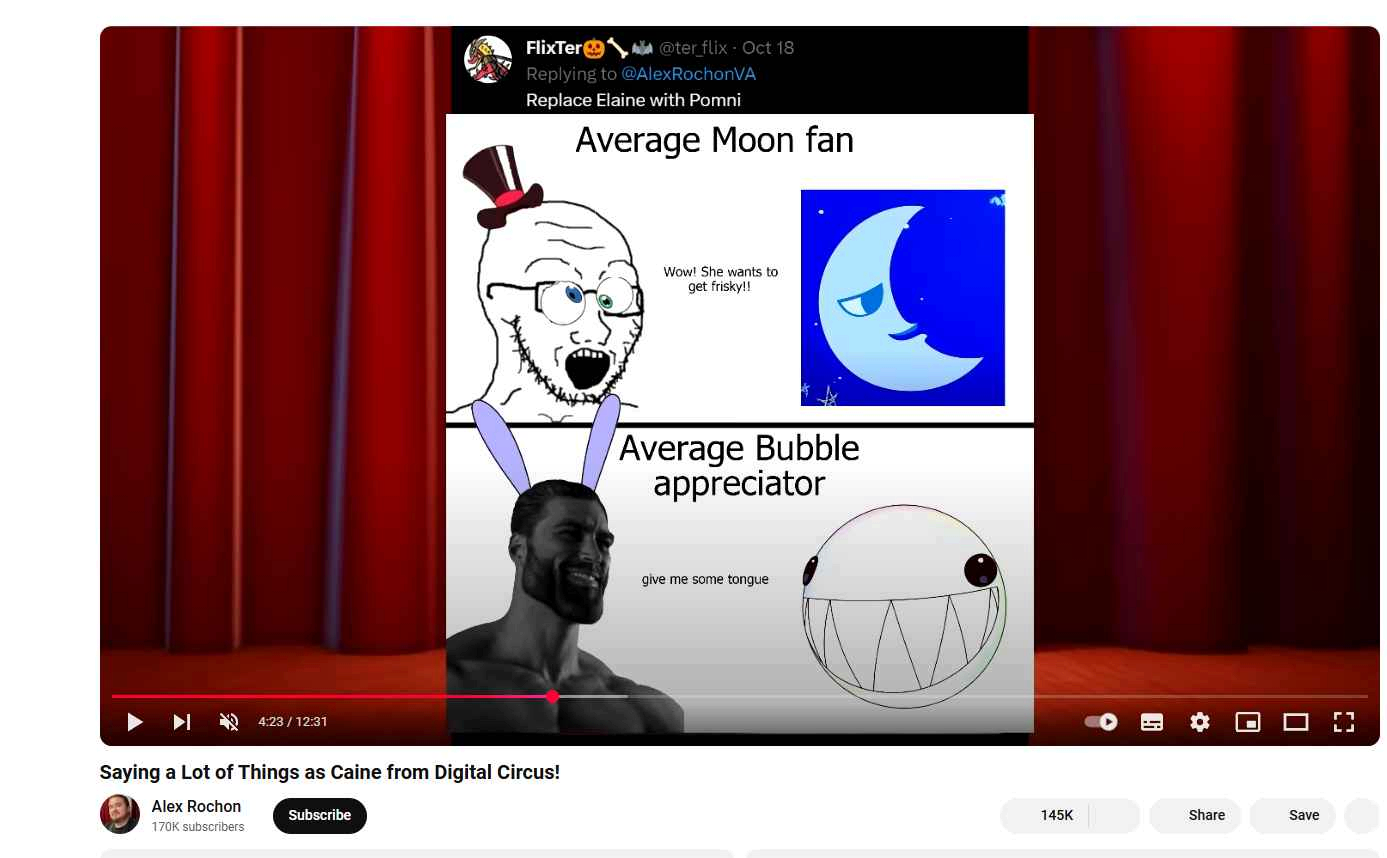Click the progress bar's red playhead dot
This screenshot has width=1387, height=858.
click(552, 696)
